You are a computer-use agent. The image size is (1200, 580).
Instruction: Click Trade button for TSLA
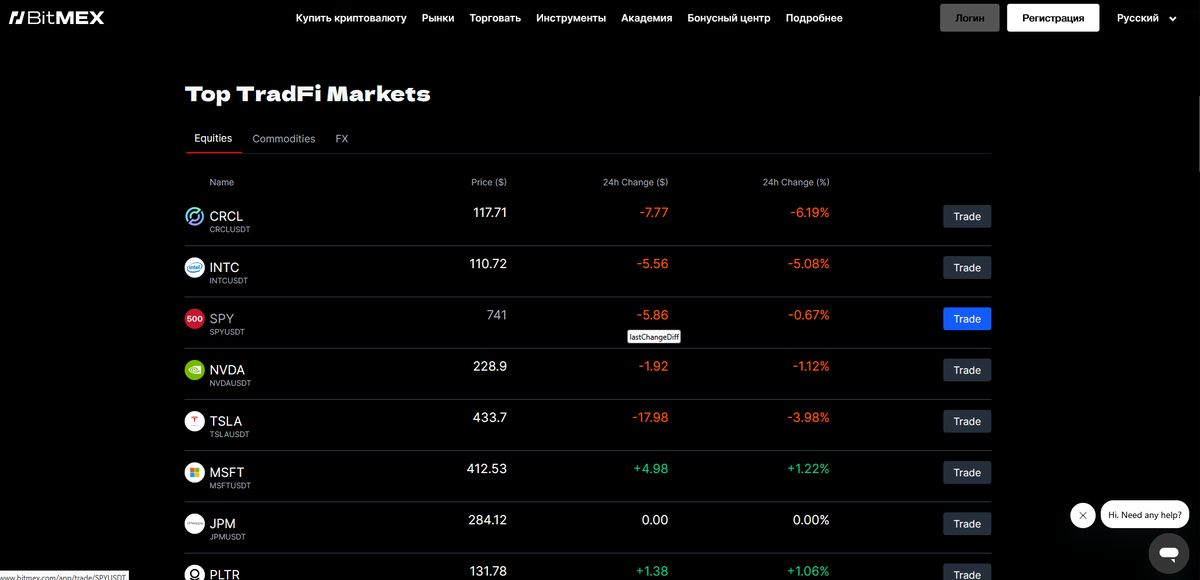click(967, 421)
